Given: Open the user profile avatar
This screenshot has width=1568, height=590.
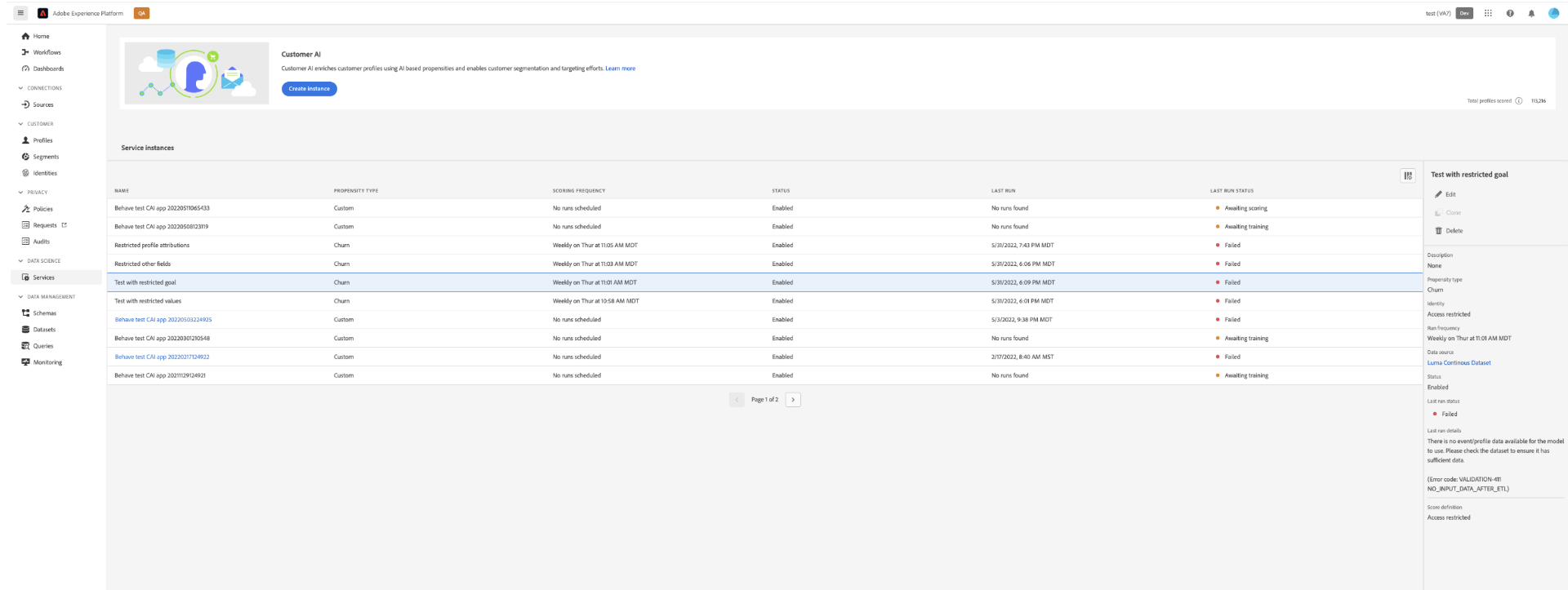Looking at the screenshot, I should 1553,13.
